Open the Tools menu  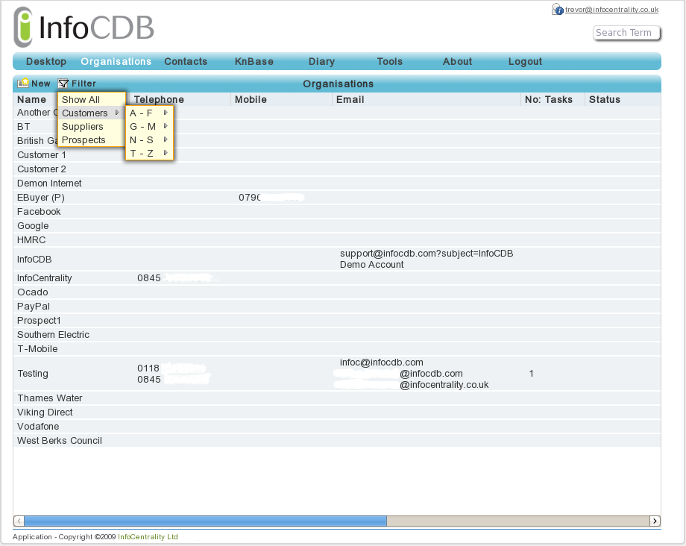tap(390, 62)
